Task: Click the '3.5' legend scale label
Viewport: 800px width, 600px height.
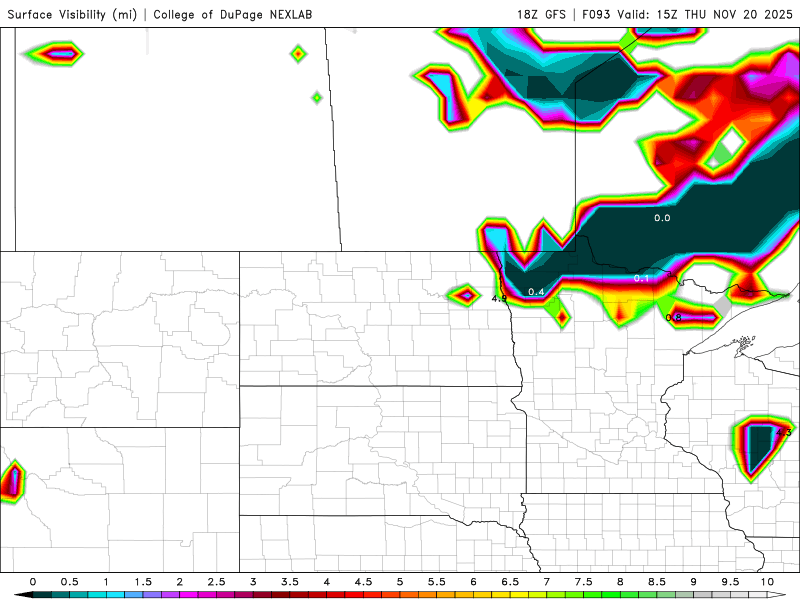Action: (x=290, y=582)
